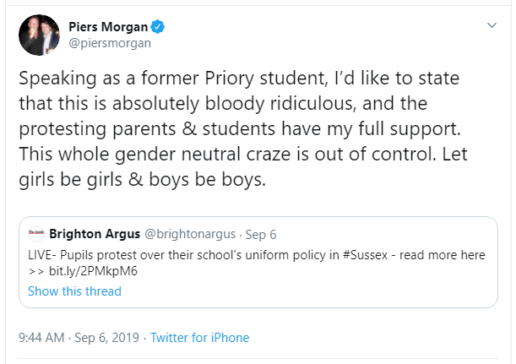Open the quoted tweet card text
Screen dimensions: 516x364
257,263
